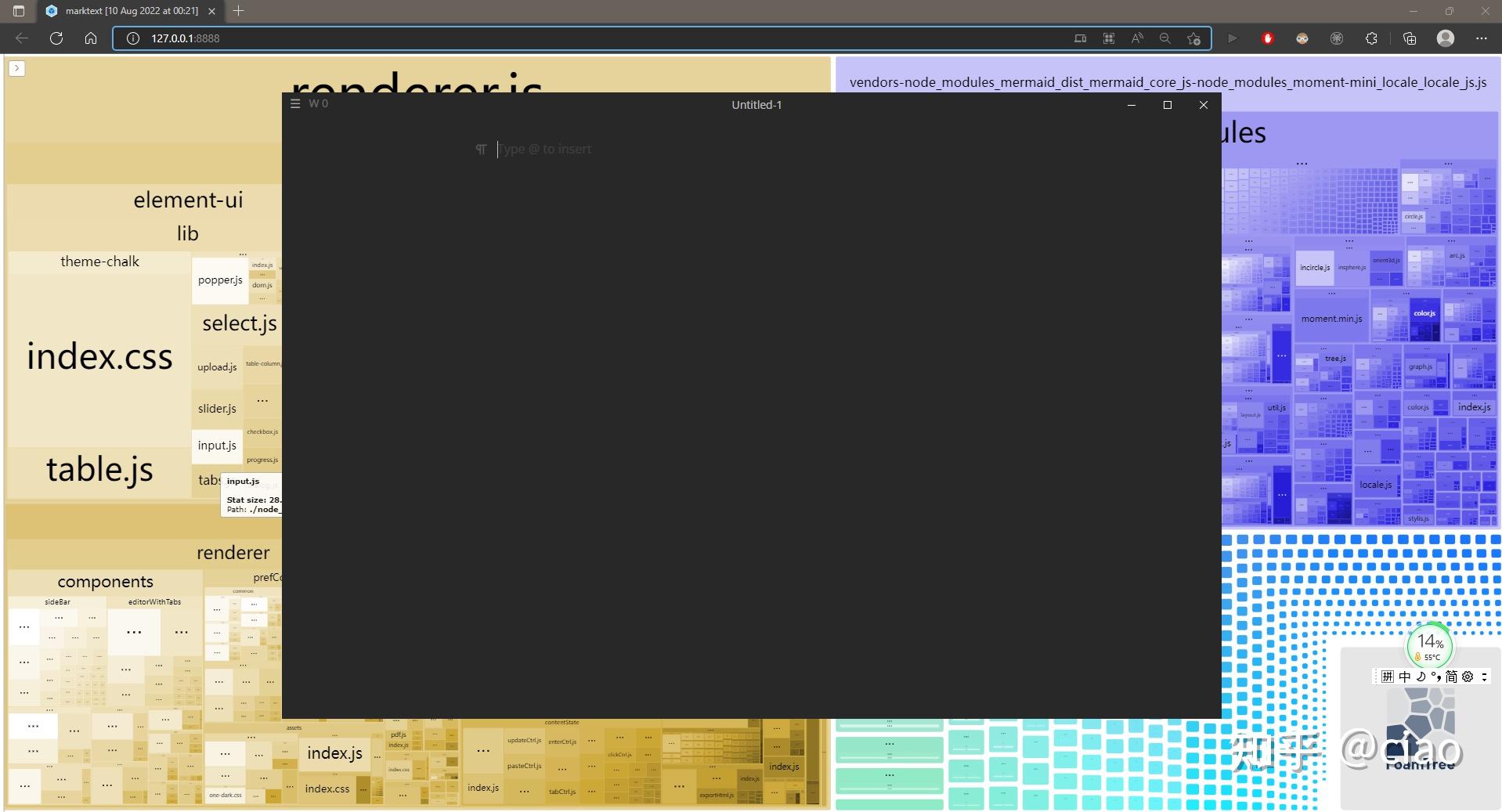Click the read aloud icon in the address bar
Viewport: 1502px width, 812px height.
(1137, 38)
